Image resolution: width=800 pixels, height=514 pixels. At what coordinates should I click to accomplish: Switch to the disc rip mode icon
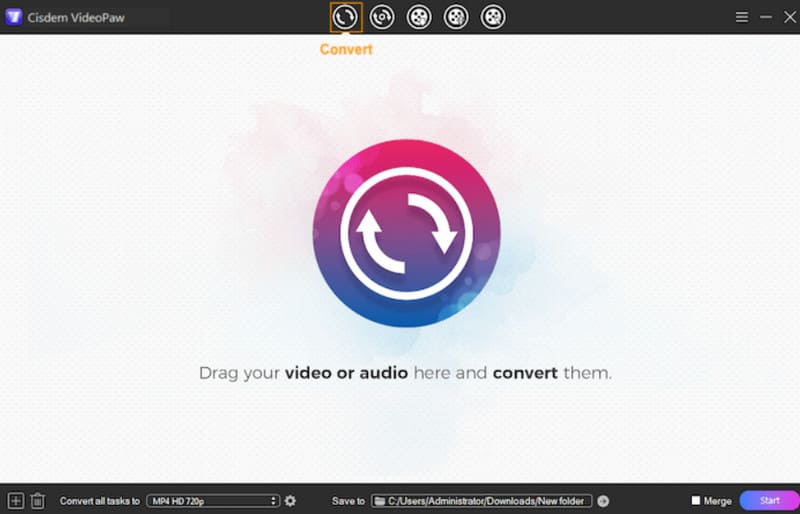(382, 17)
